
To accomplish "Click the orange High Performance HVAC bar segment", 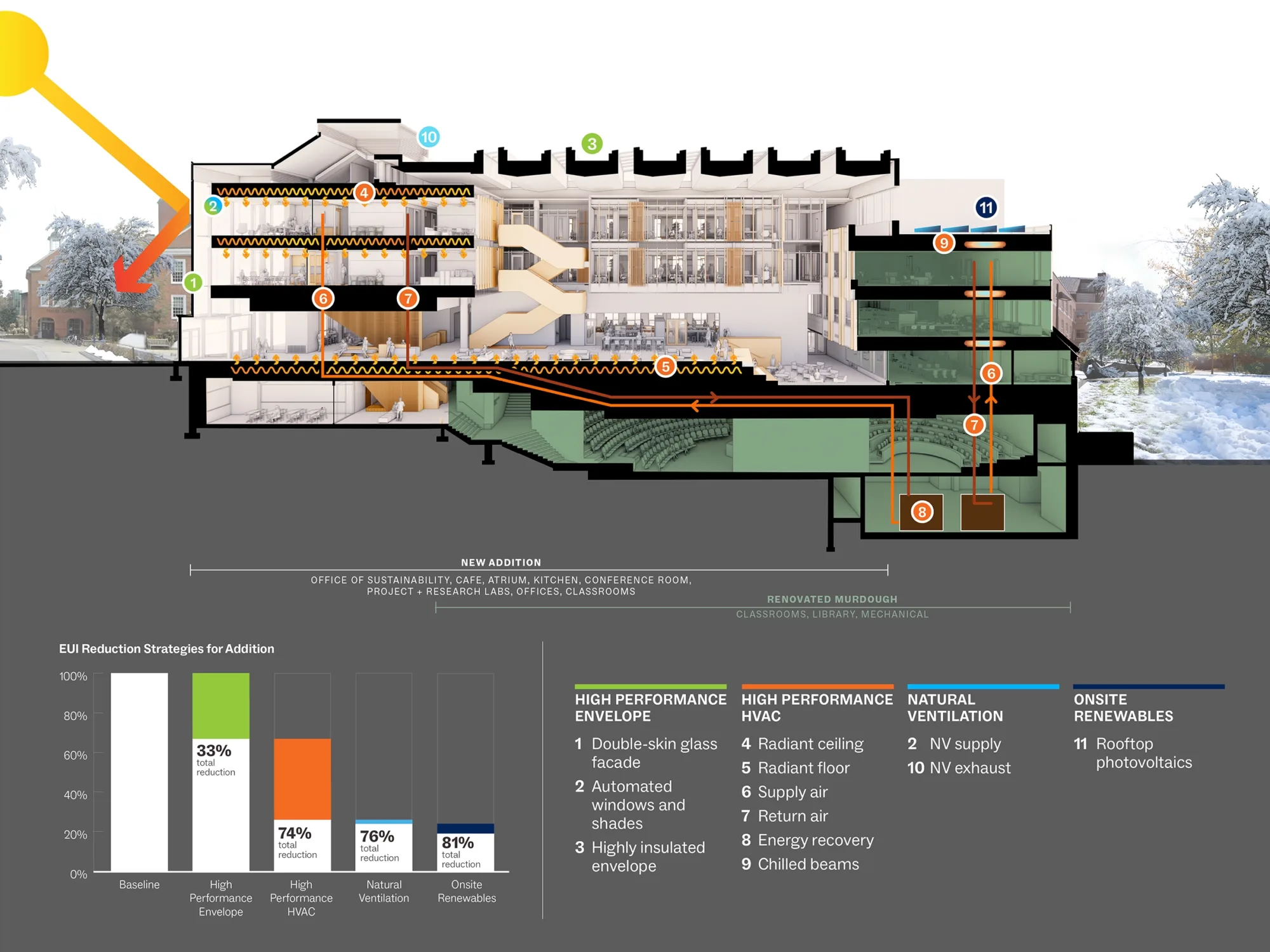I will (x=302, y=779).
